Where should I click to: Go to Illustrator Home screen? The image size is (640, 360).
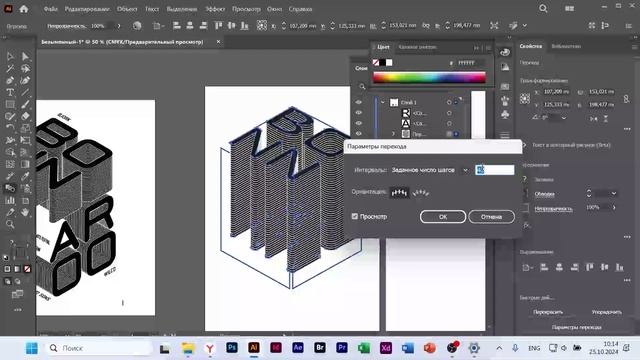24,9
